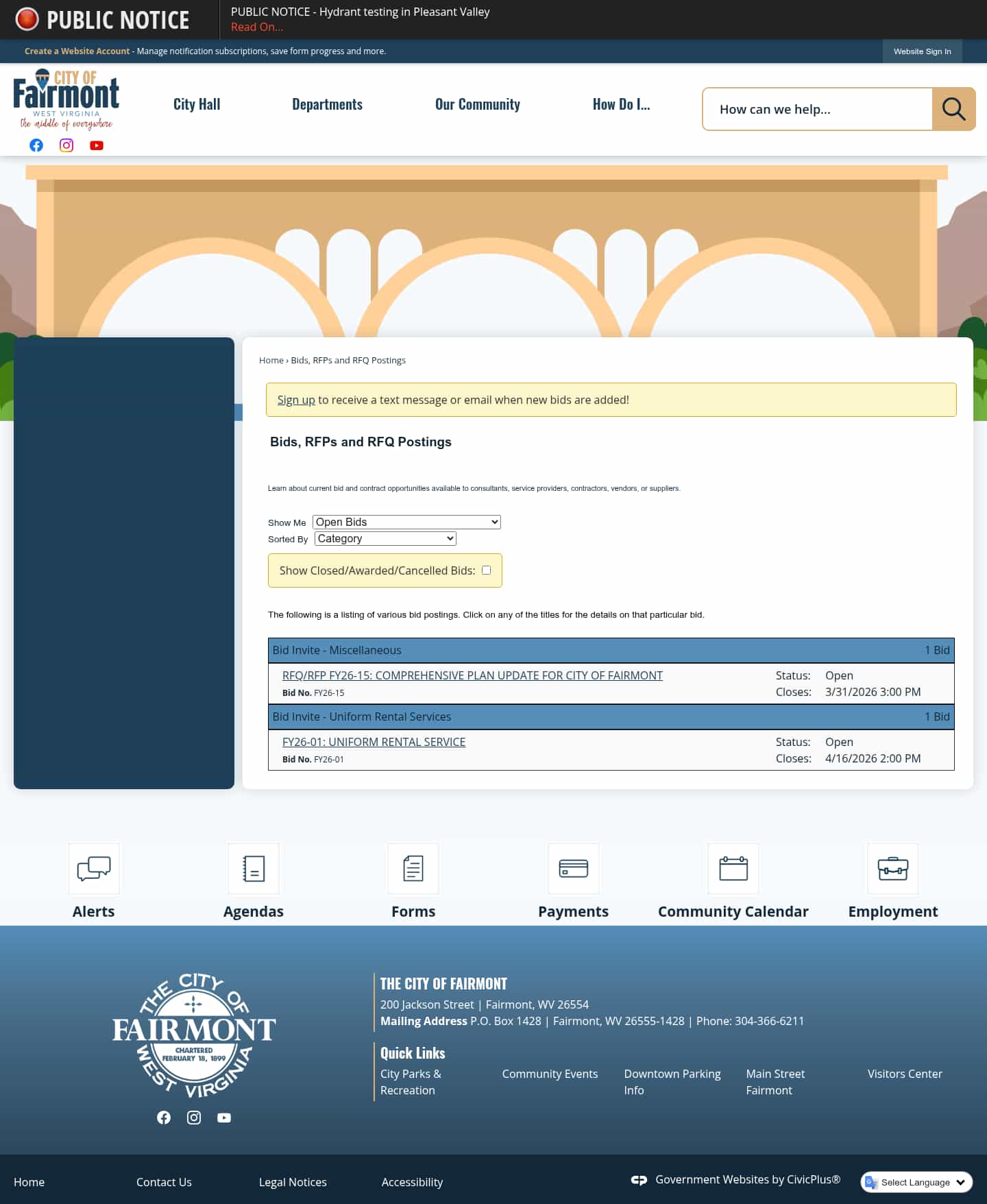The width and height of the screenshot is (987, 1204).
Task: Click the Community Calendar label link
Action: click(733, 911)
